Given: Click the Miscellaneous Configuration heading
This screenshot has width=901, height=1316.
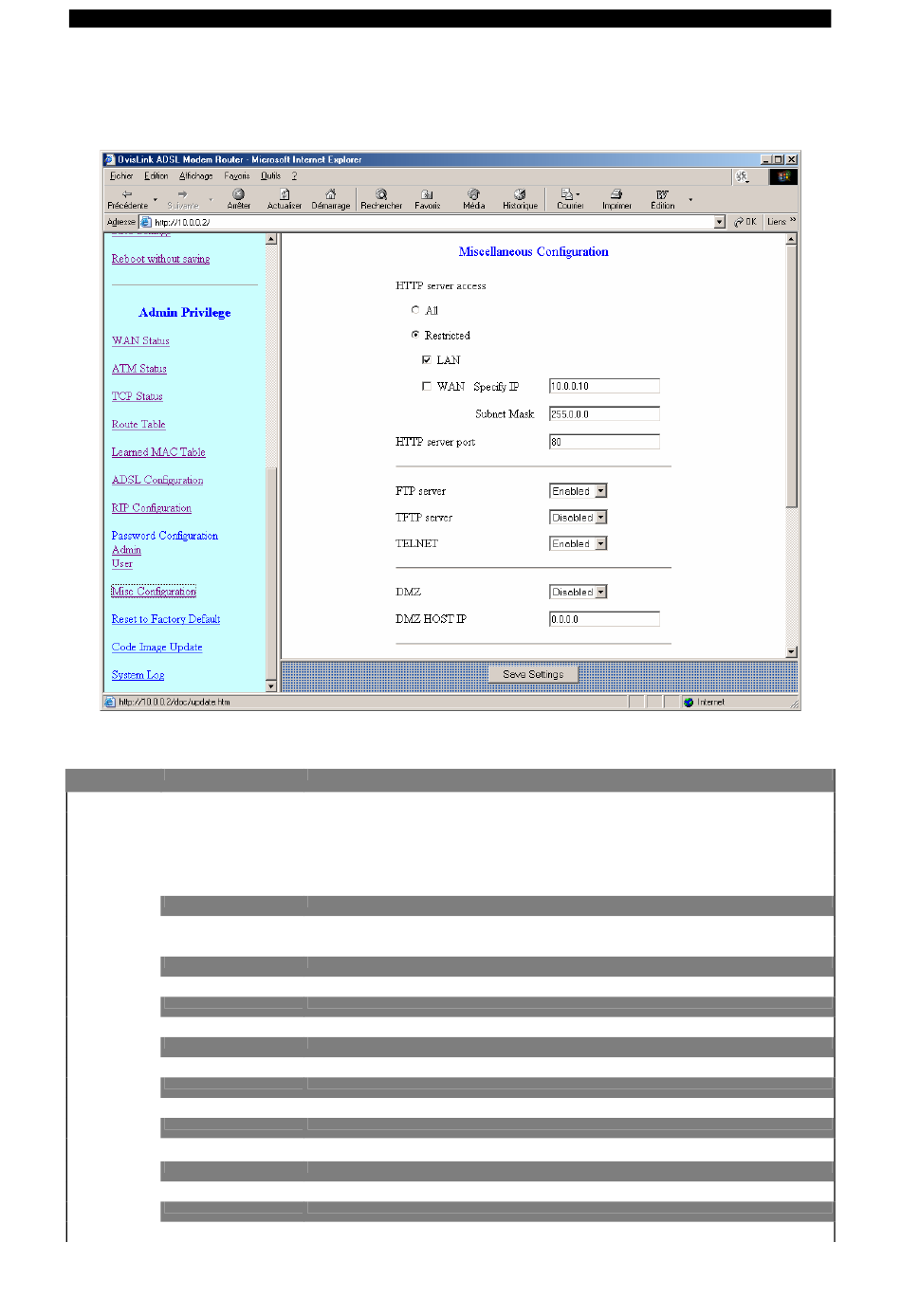Looking at the screenshot, I should 533,251.
